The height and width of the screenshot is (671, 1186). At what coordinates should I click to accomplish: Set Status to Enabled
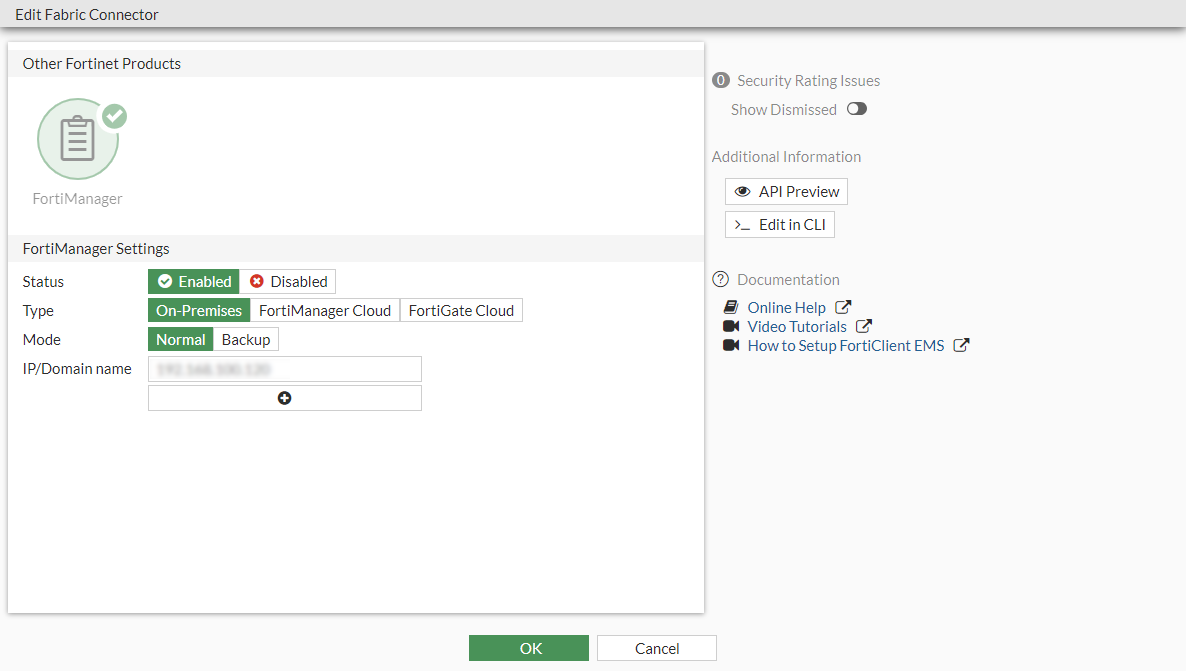pyautogui.click(x=194, y=282)
